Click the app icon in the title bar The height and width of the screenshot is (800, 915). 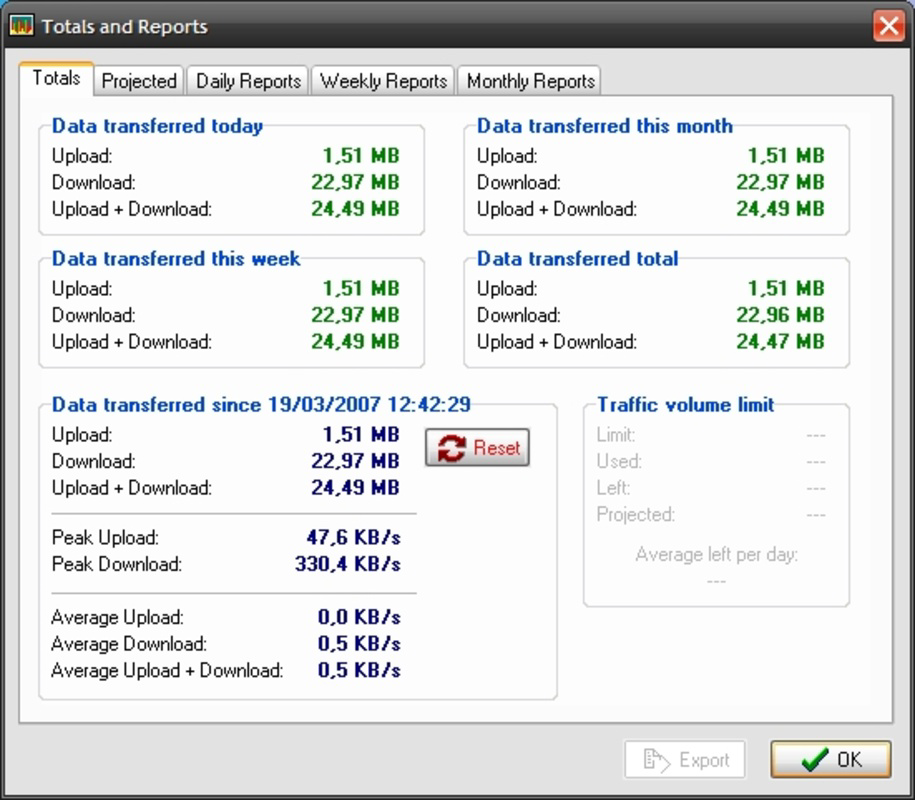[22, 26]
